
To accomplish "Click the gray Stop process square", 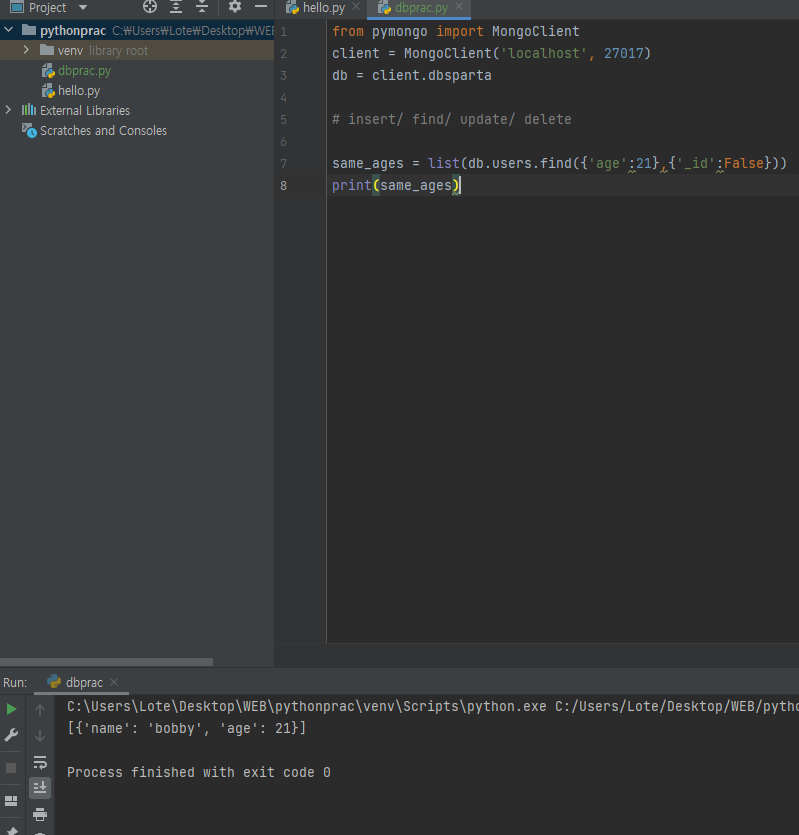I will [x=11, y=768].
